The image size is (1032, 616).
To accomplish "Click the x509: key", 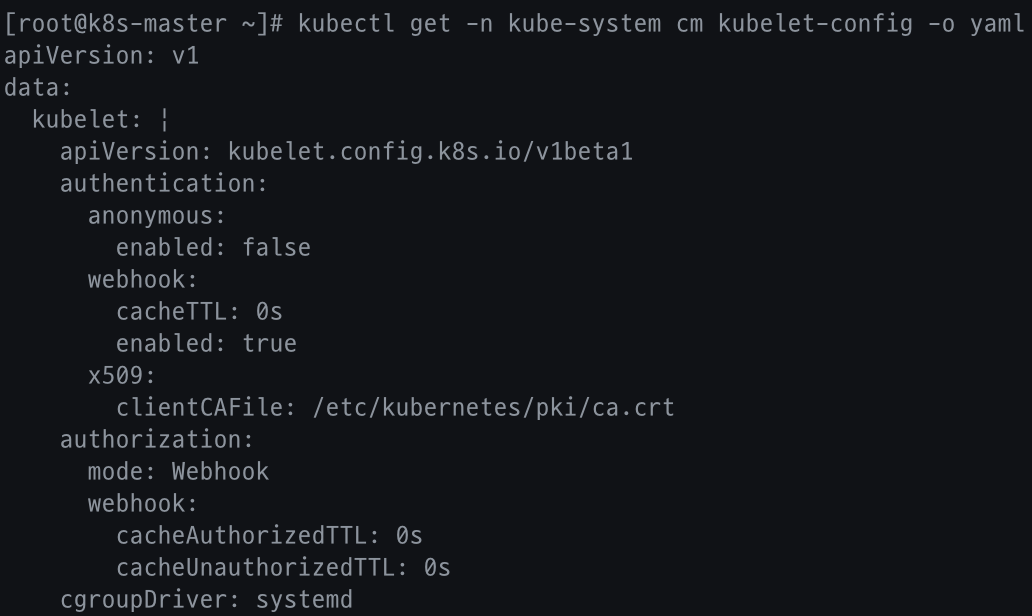I will [x=122, y=376].
